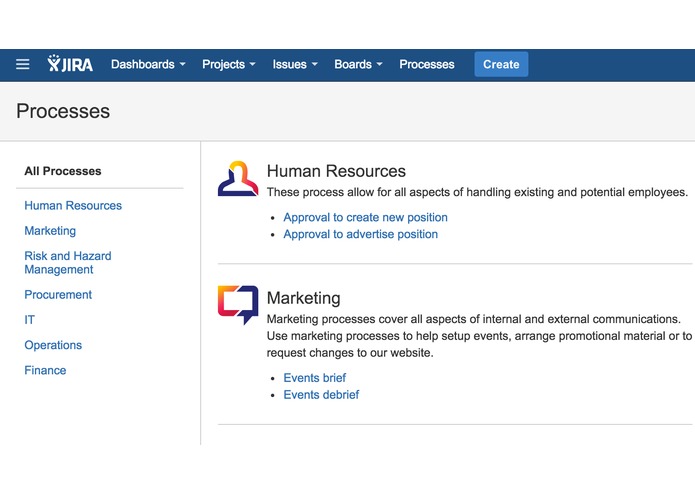Select the IT sidebar link
This screenshot has height=494, width=695.
click(29, 320)
